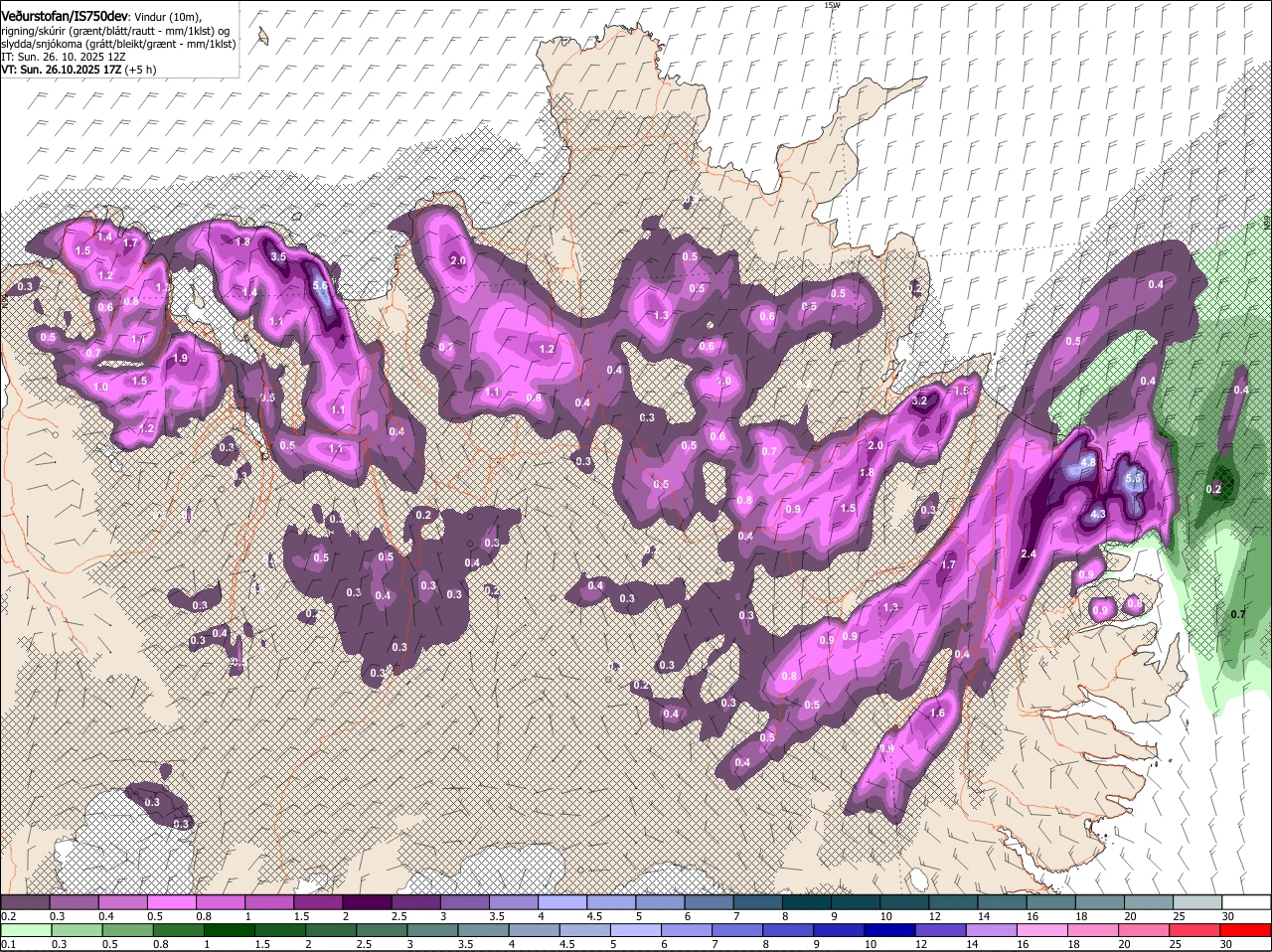The height and width of the screenshot is (952, 1272).
Task: Click the light pink swatch between 16 and 18, lower scale
Action: point(1043,930)
